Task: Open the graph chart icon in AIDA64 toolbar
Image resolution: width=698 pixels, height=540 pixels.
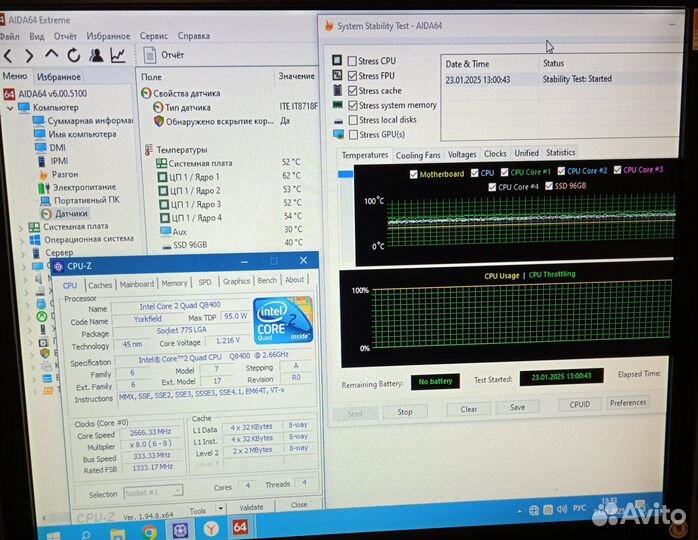Action: point(118,55)
